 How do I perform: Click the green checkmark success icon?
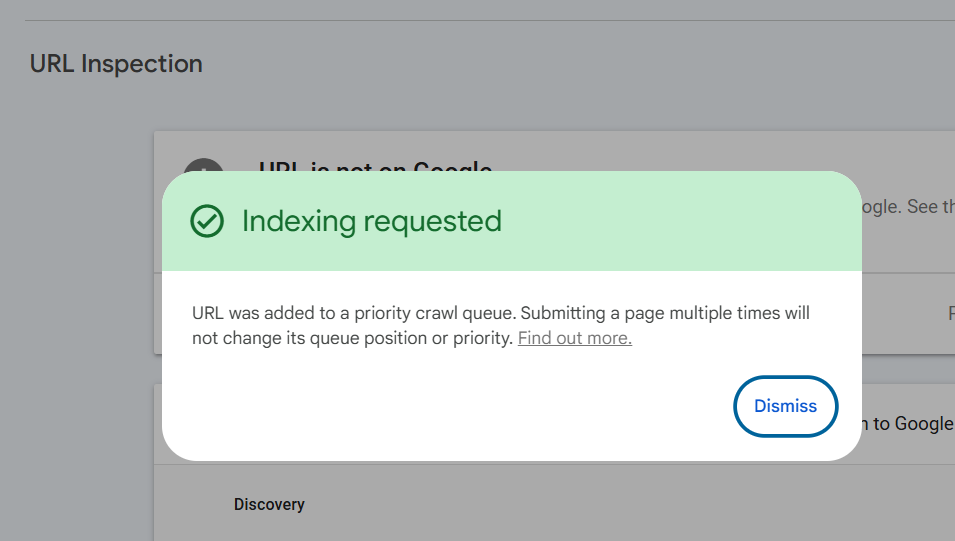tap(207, 221)
